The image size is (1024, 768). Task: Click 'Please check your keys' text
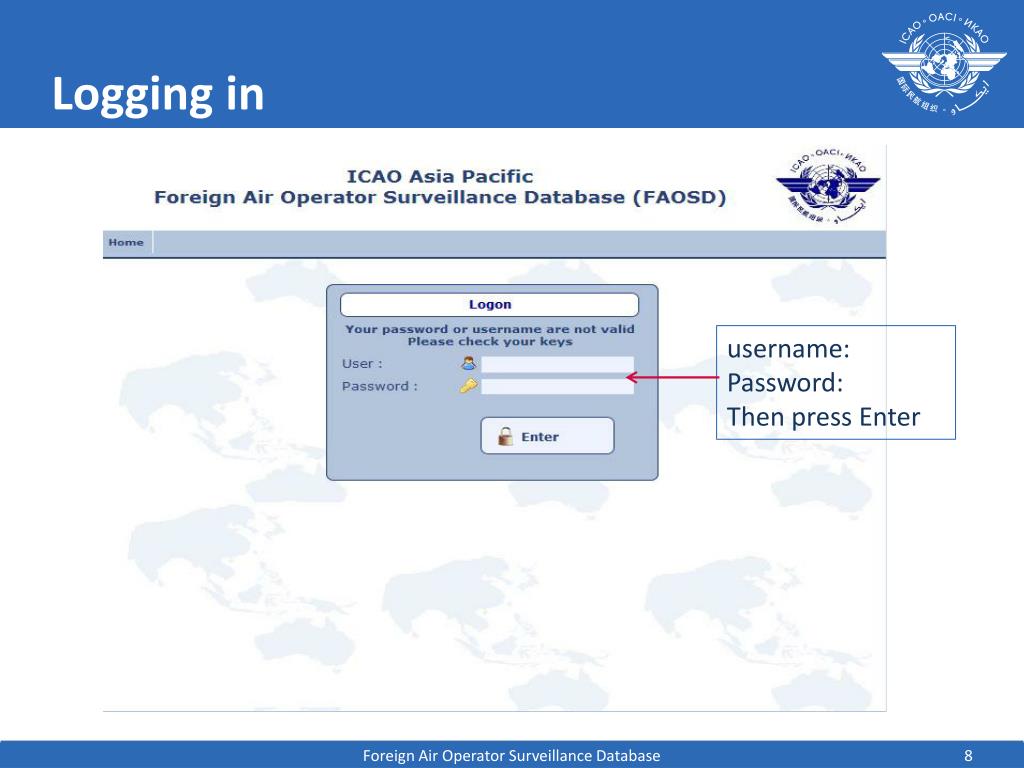click(x=490, y=342)
